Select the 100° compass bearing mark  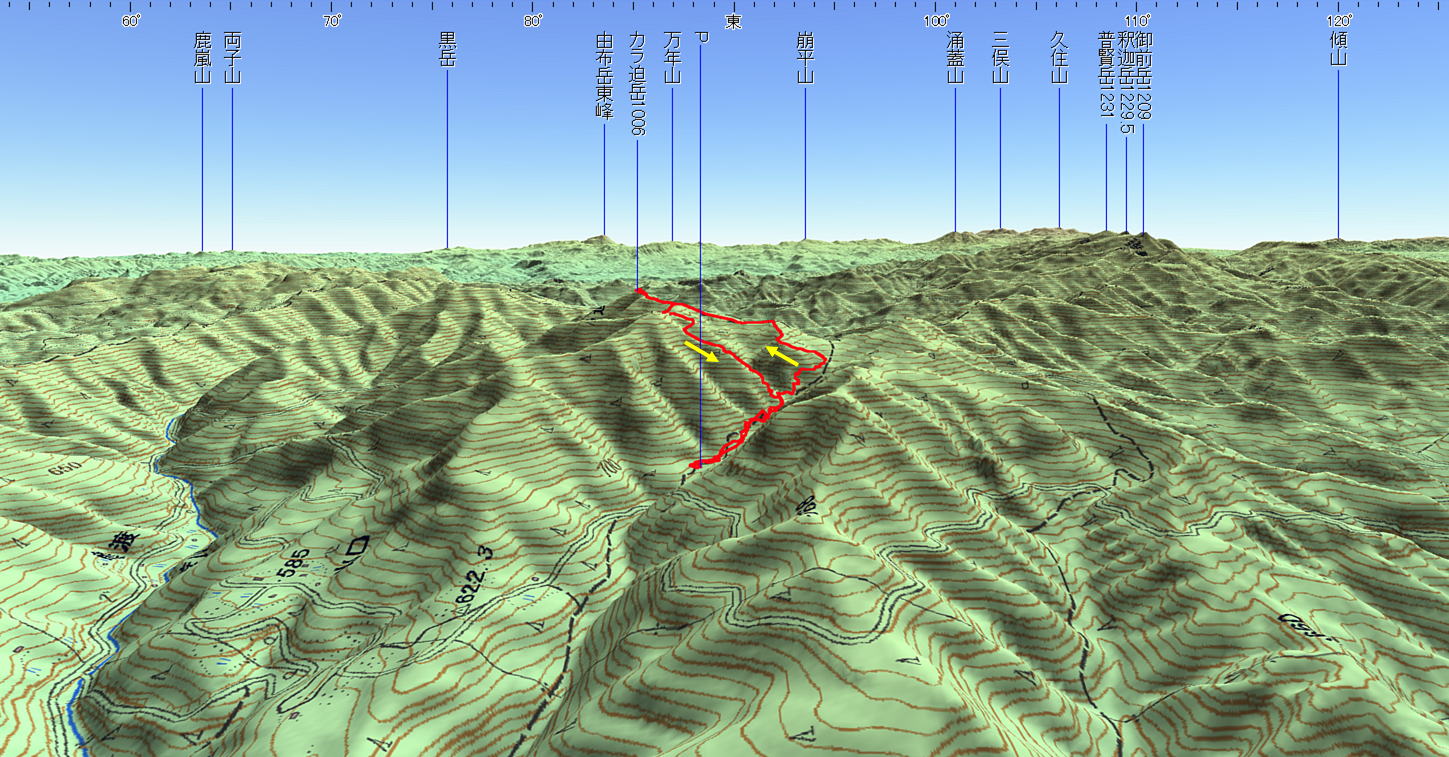(x=937, y=22)
